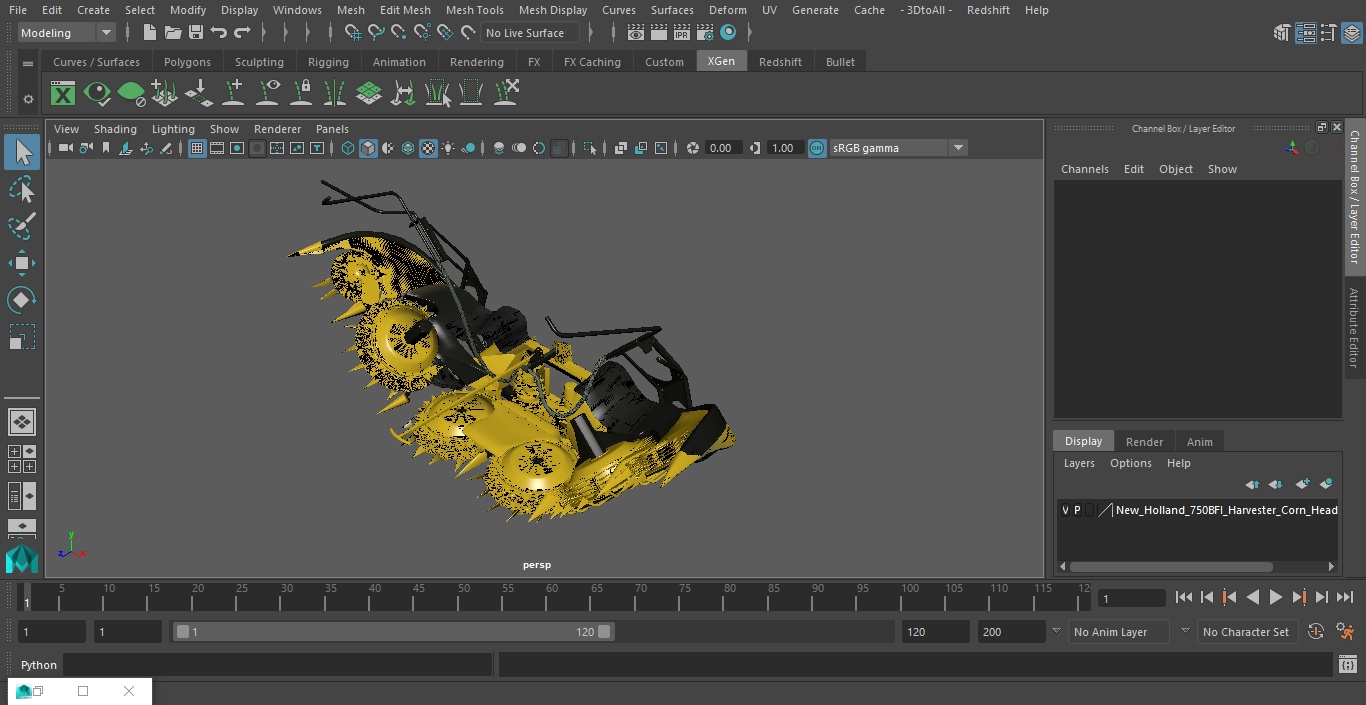Click the Python script language label
Viewport: 1366px width, 705px height.
click(x=39, y=665)
